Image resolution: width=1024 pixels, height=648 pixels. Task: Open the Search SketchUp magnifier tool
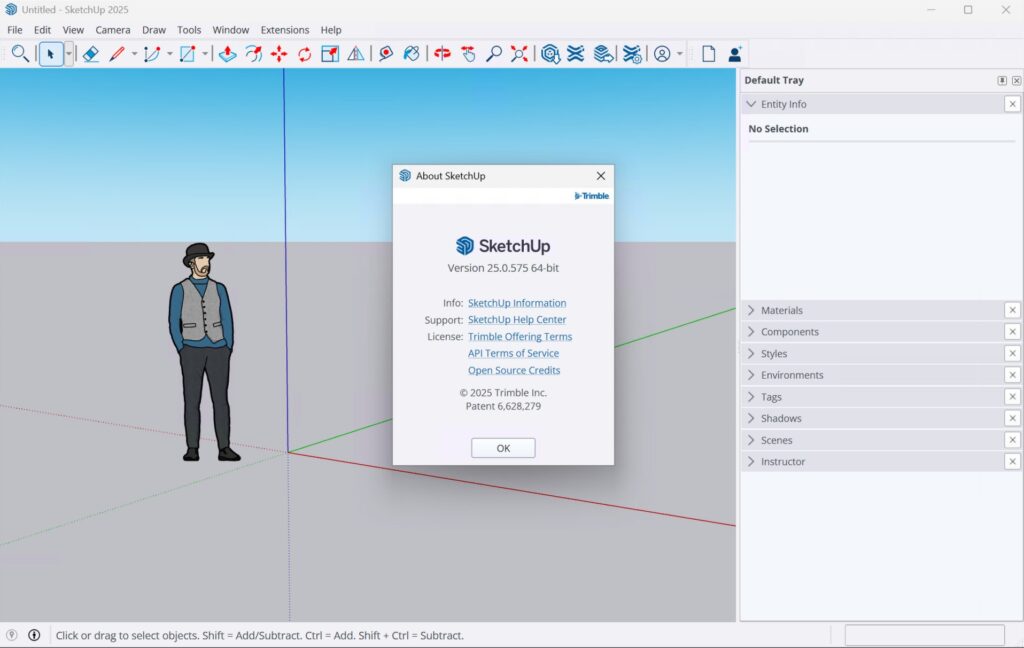pyautogui.click(x=20, y=54)
